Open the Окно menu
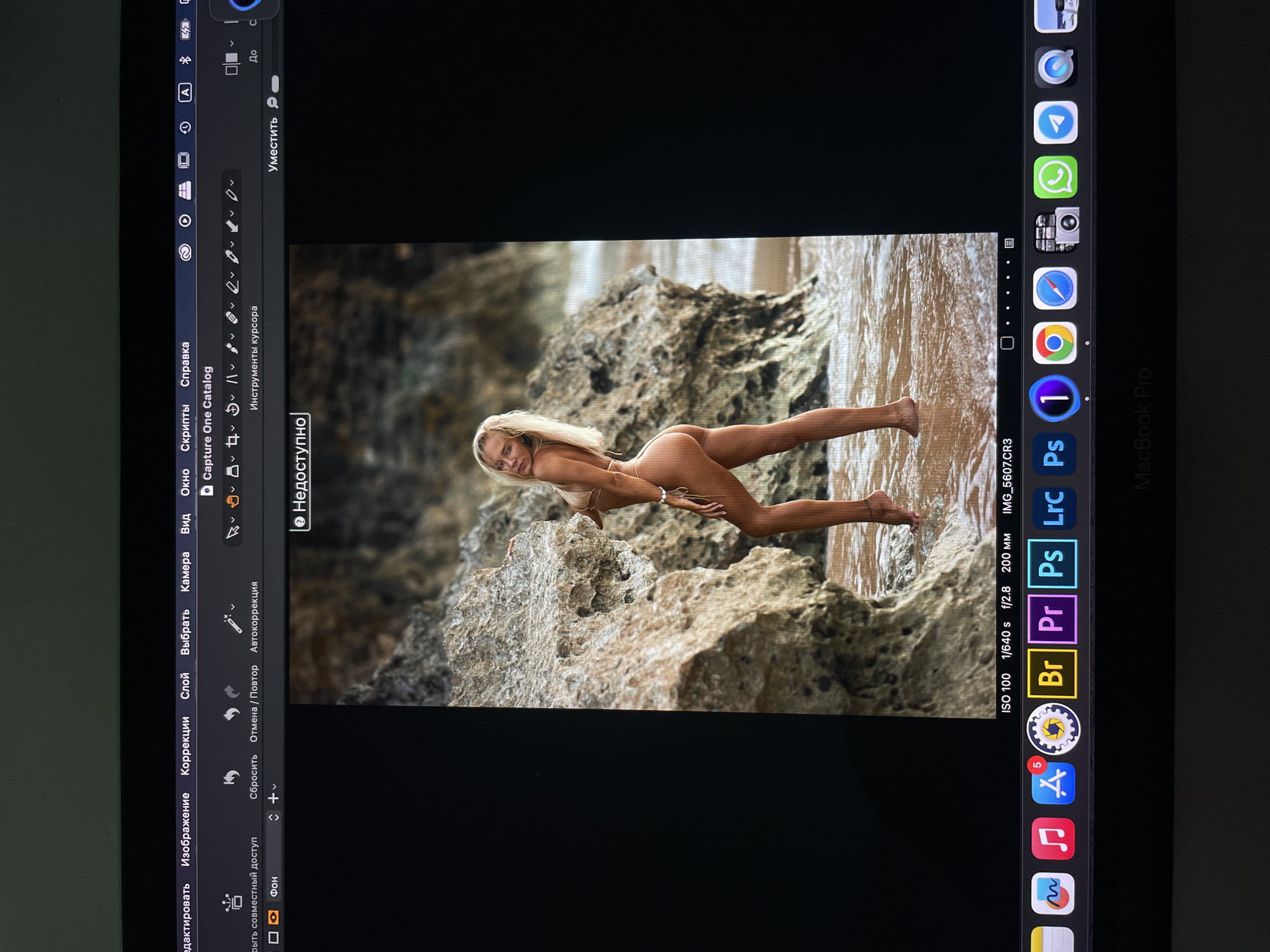The image size is (1270, 952). click(185, 482)
